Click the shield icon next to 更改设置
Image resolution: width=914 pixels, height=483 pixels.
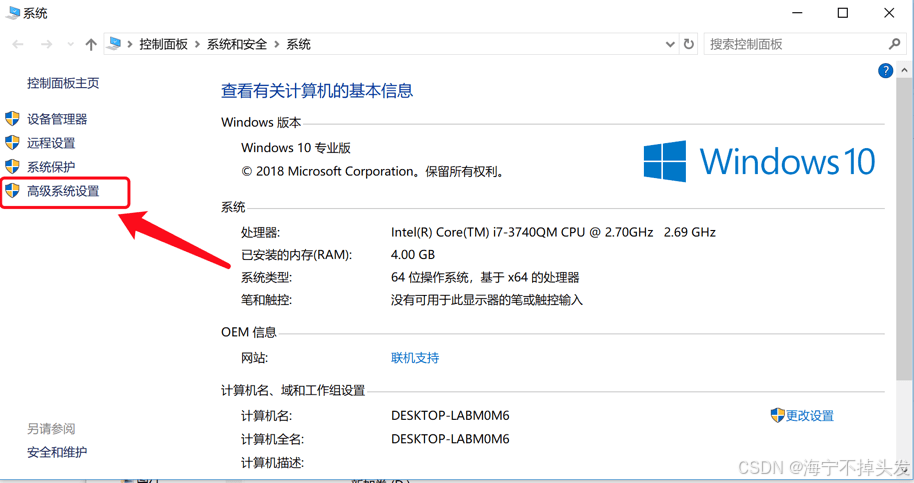click(778, 415)
